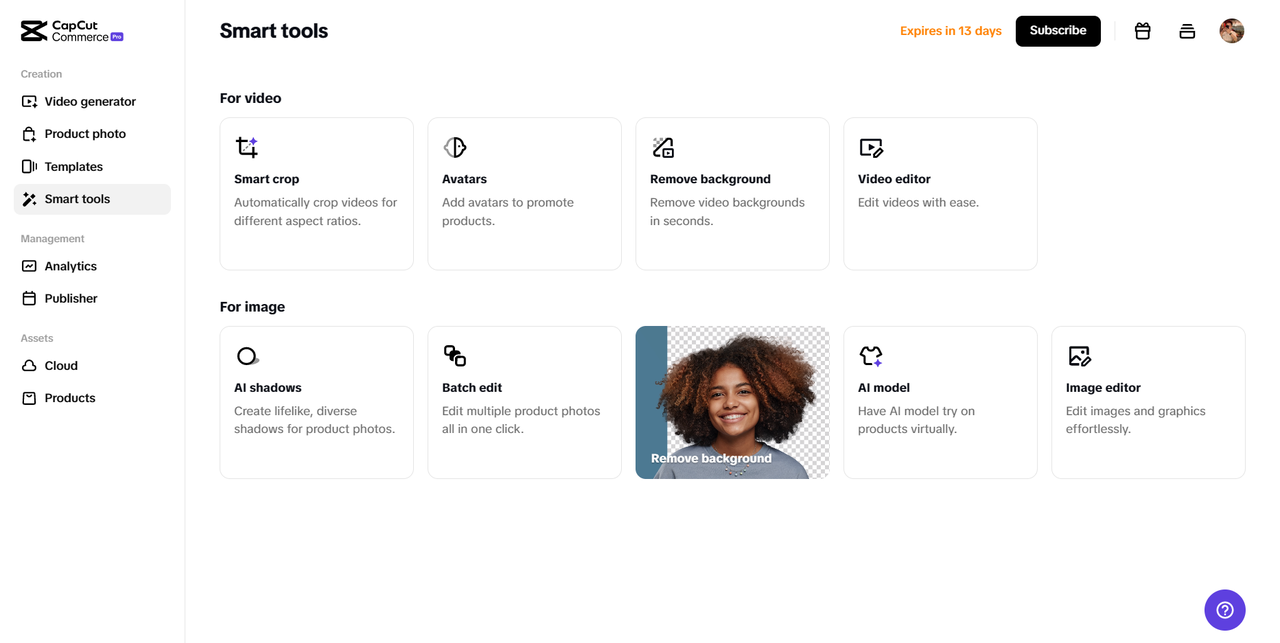The image size is (1280, 643).
Task: Choose the Batch edit icon
Action: click(455, 356)
